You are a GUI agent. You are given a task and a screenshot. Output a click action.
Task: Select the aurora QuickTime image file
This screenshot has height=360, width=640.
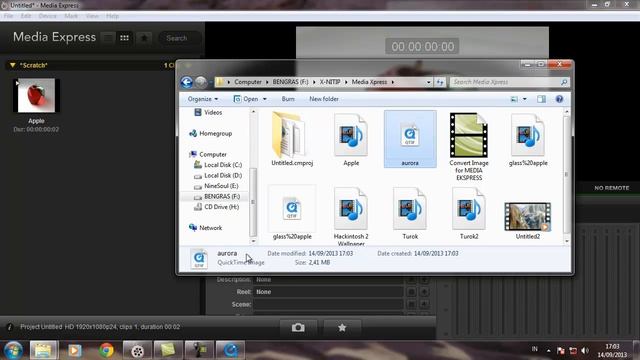click(x=410, y=139)
